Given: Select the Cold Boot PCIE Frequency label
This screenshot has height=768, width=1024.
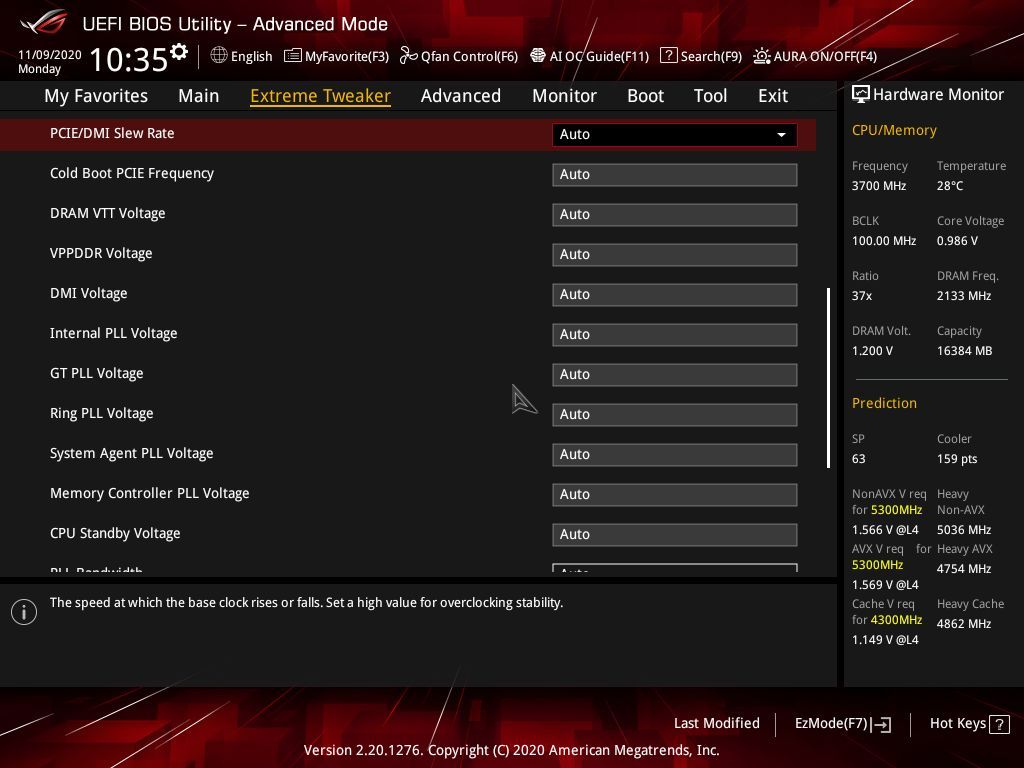Looking at the screenshot, I should click(x=132, y=173).
